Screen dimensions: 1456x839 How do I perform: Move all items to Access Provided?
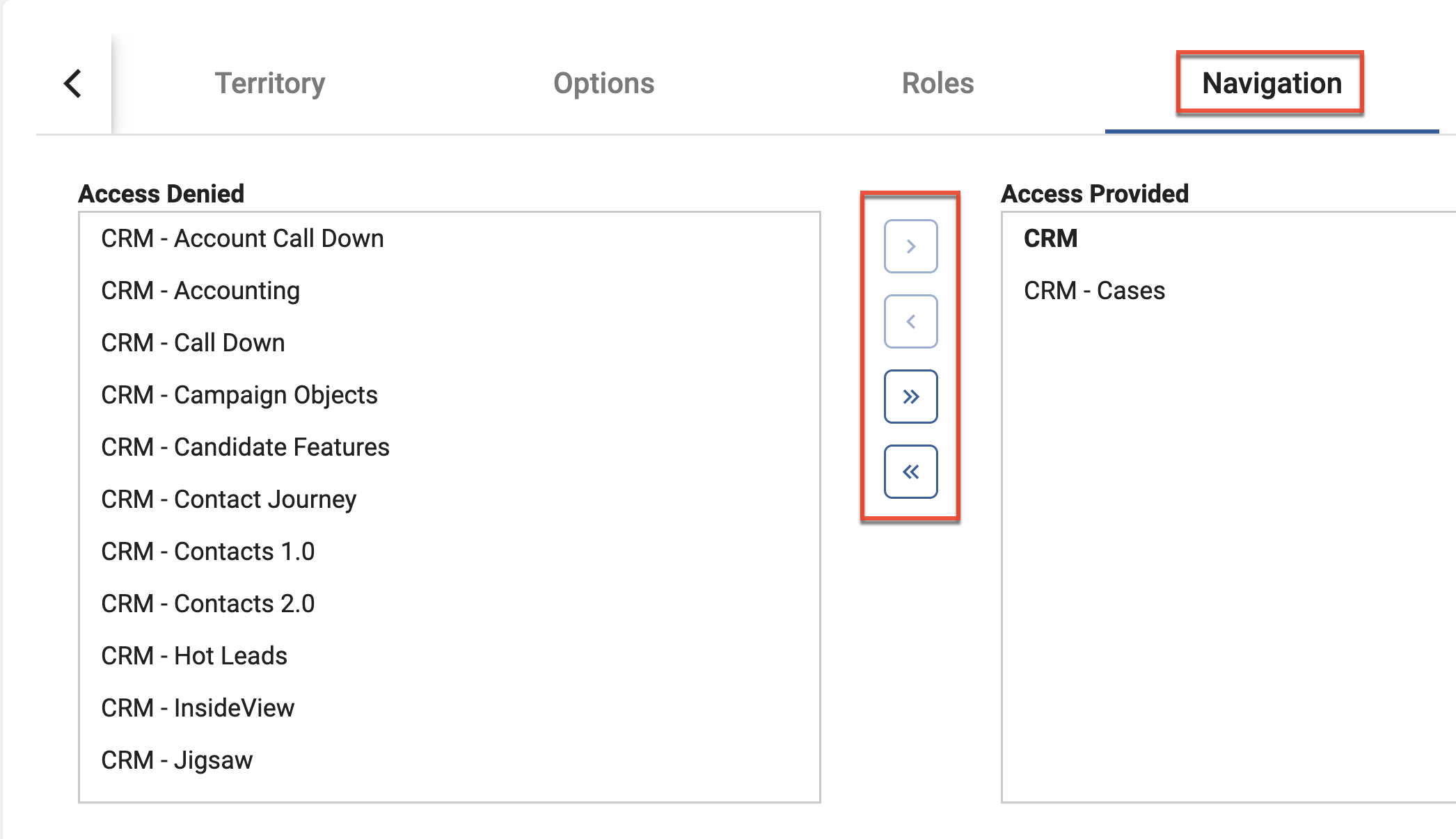tap(910, 397)
